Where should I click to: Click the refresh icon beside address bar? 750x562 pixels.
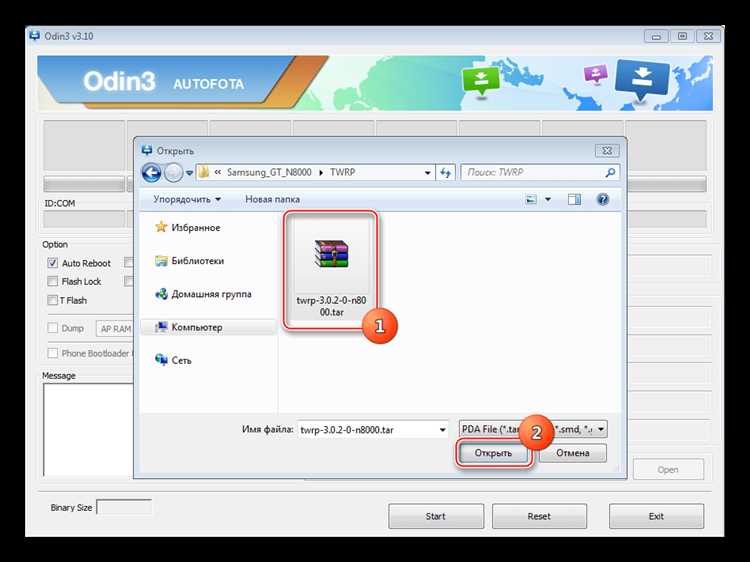(446, 173)
